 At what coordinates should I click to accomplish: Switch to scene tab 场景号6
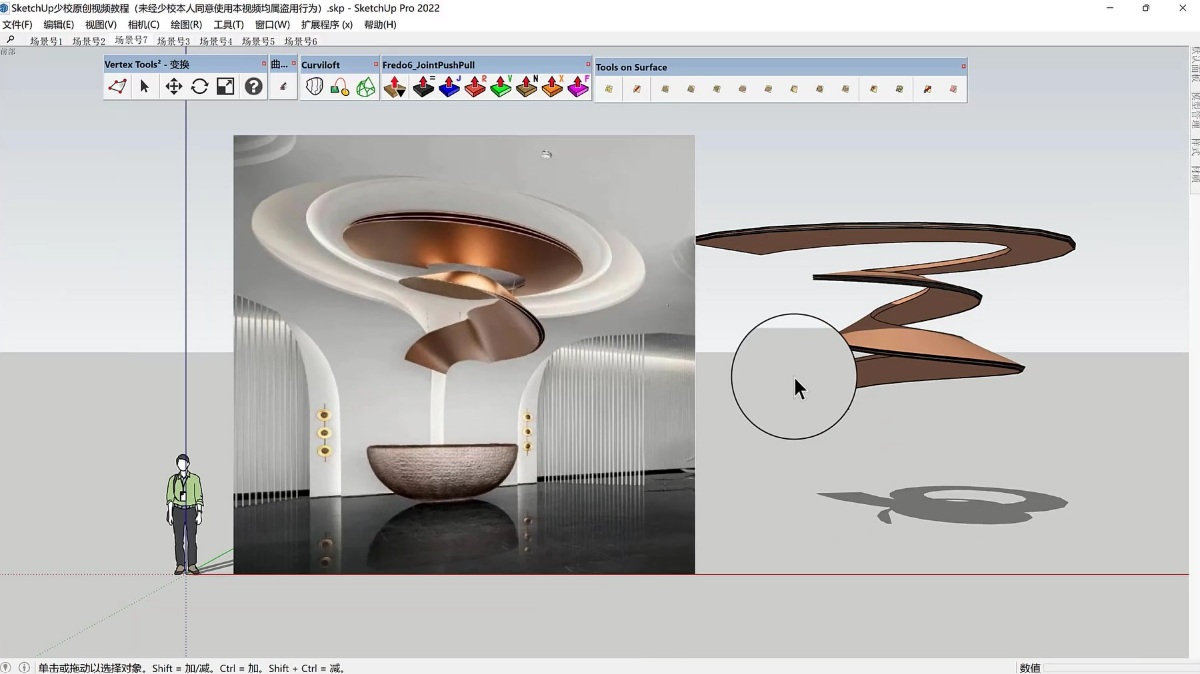pyautogui.click(x=301, y=42)
